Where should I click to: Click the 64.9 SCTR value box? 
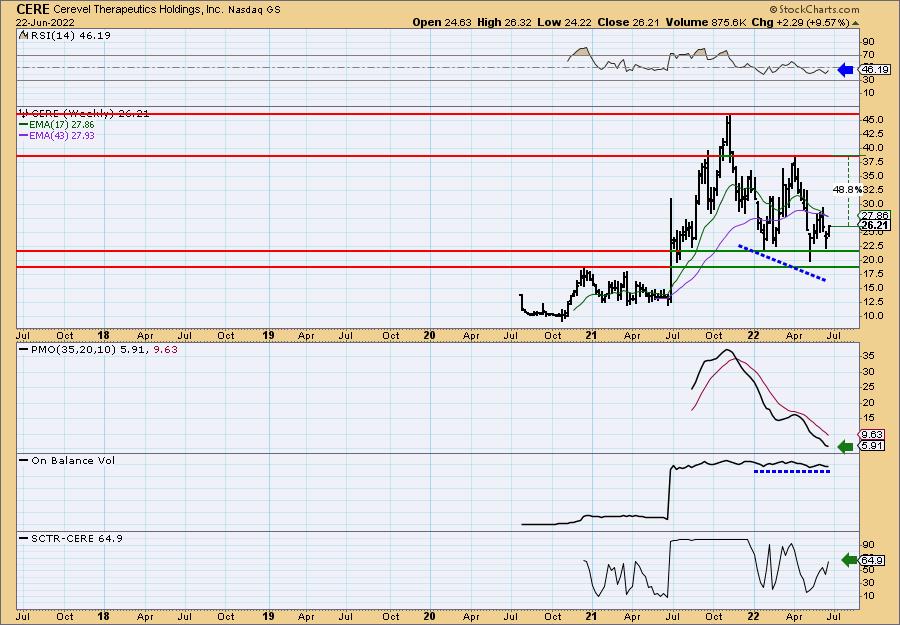pyautogui.click(x=871, y=561)
